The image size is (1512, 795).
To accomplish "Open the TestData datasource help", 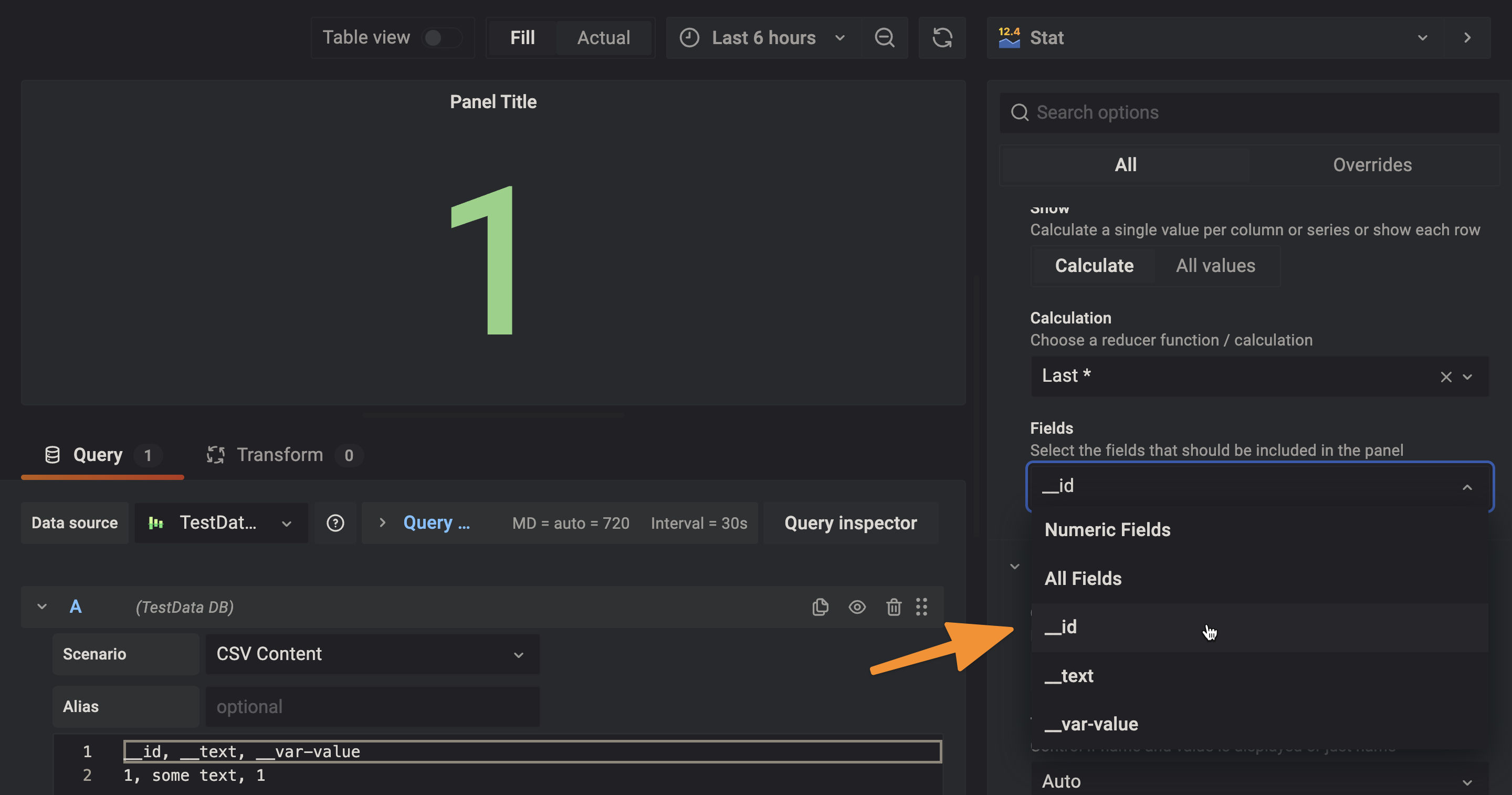I will click(335, 522).
